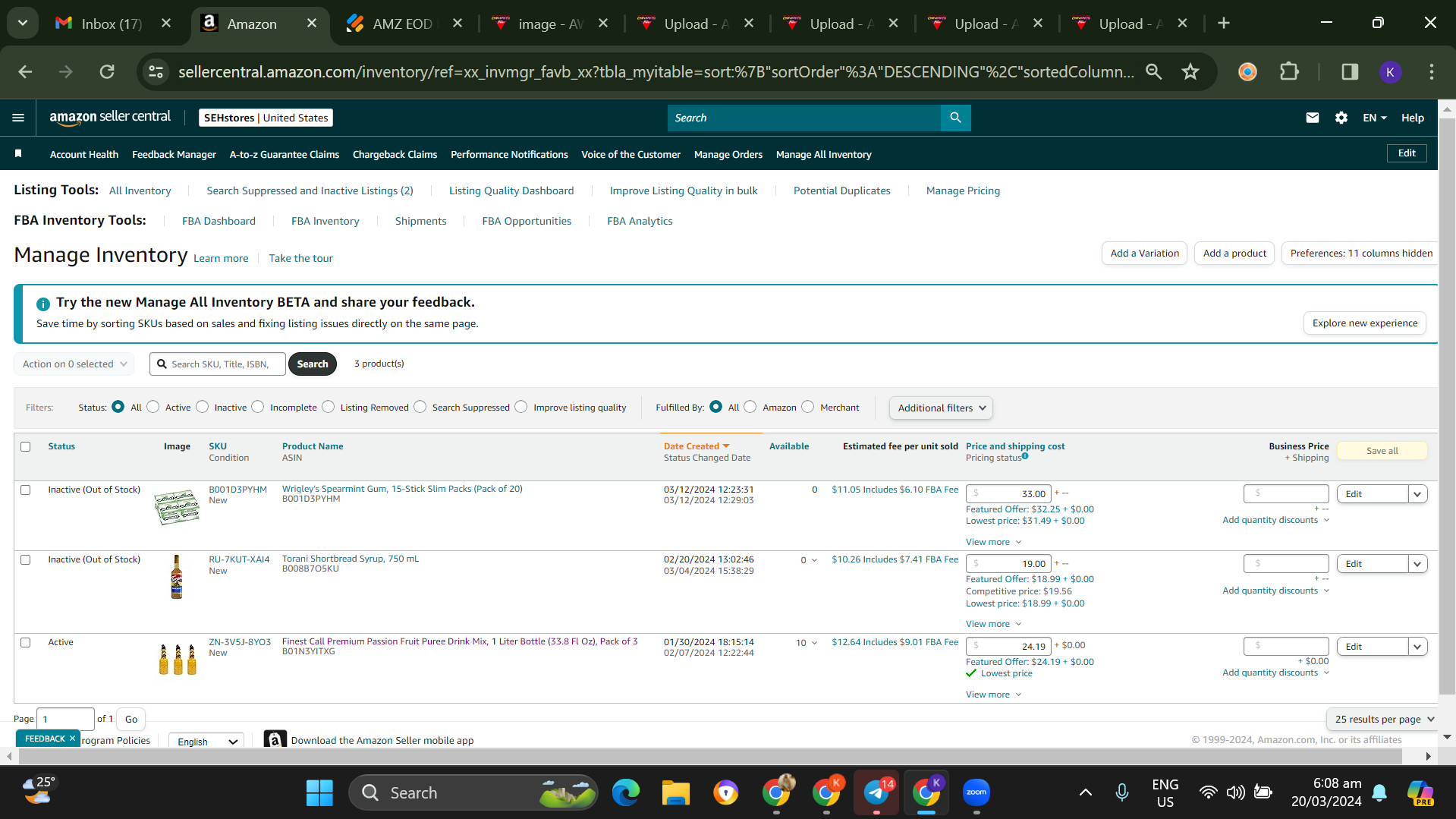
Task: Expand View more for Finest Call row
Action: click(993, 695)
